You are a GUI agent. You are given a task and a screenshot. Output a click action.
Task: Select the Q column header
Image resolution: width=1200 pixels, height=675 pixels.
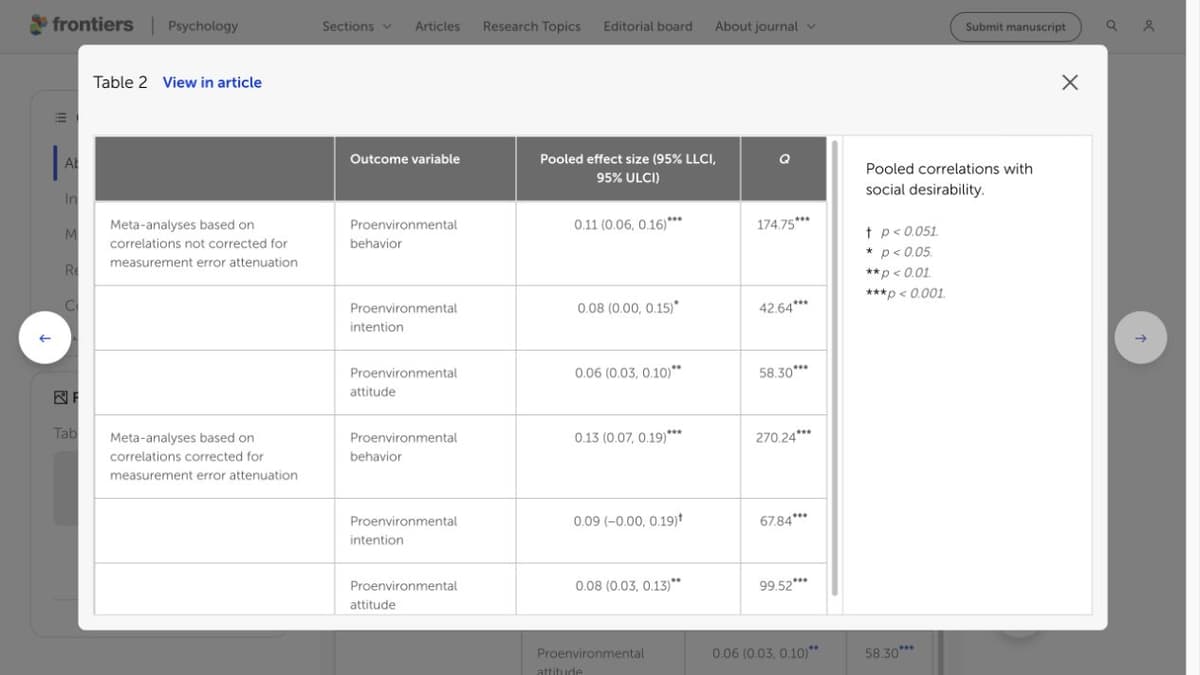pos(784,168)
